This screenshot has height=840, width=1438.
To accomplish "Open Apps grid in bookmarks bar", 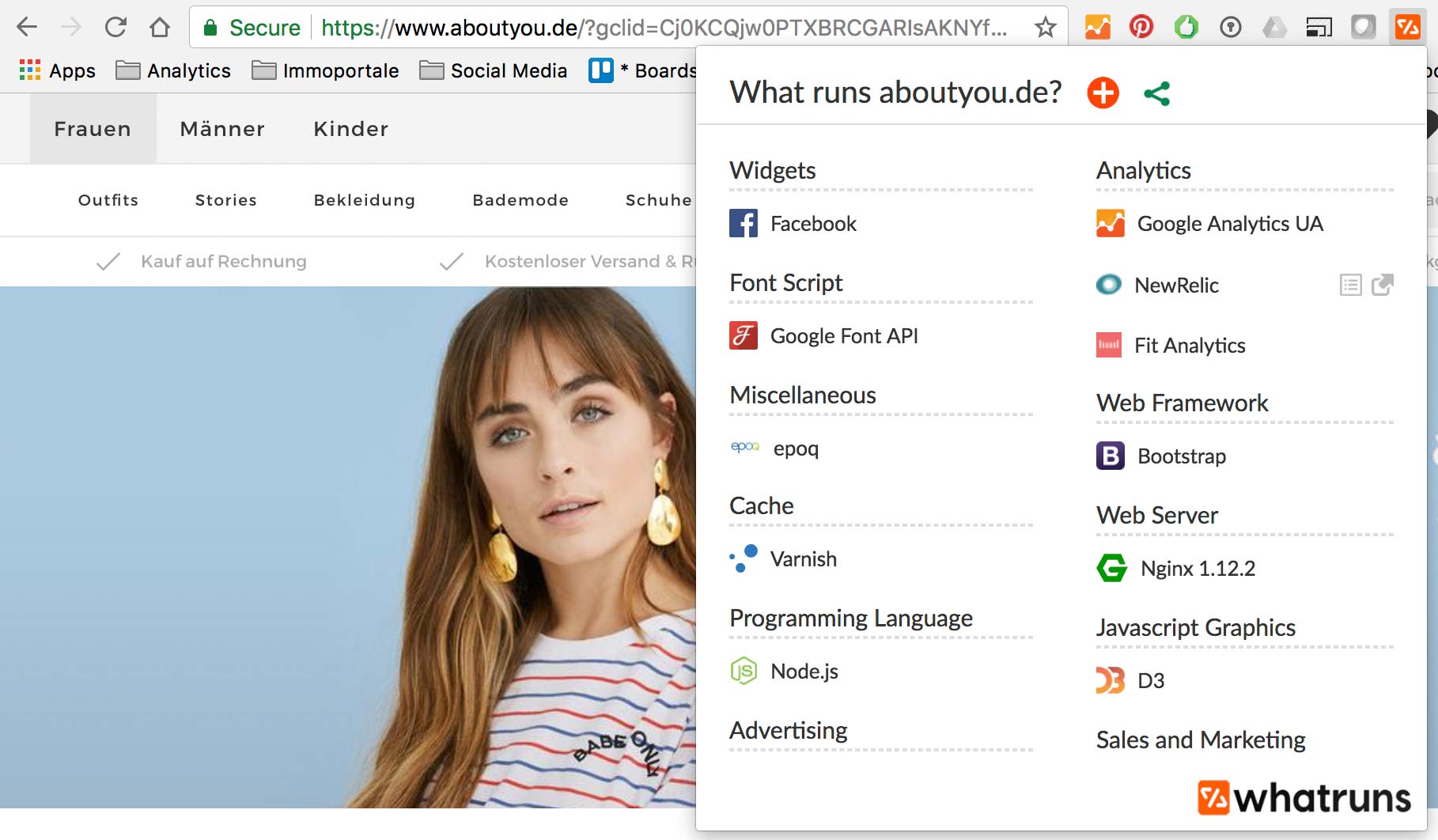I will [x=57, y=70].
